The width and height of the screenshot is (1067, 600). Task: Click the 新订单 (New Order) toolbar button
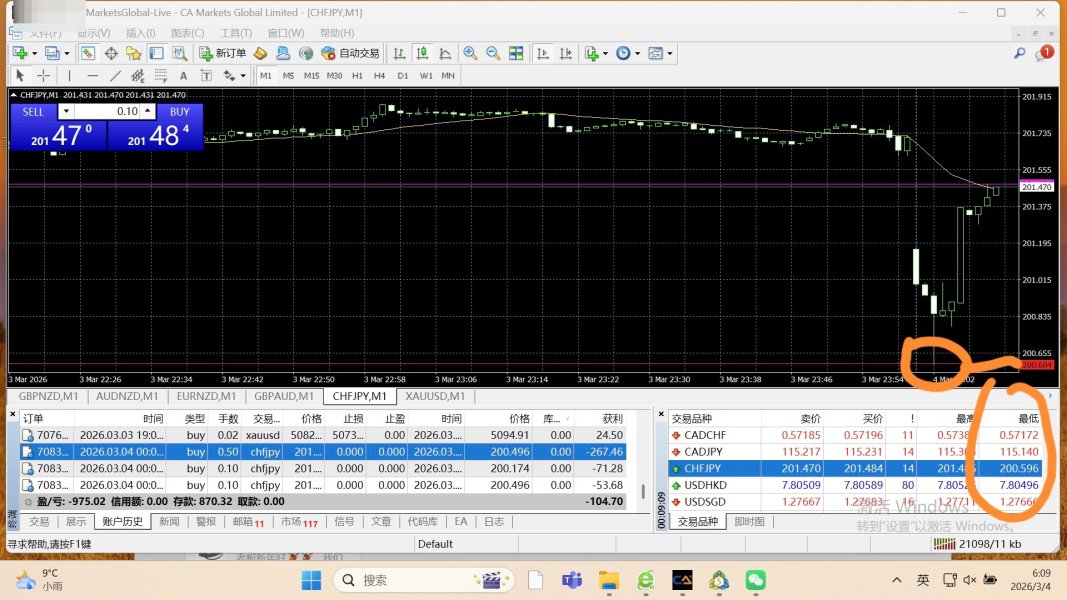click(x=223, y=53)
